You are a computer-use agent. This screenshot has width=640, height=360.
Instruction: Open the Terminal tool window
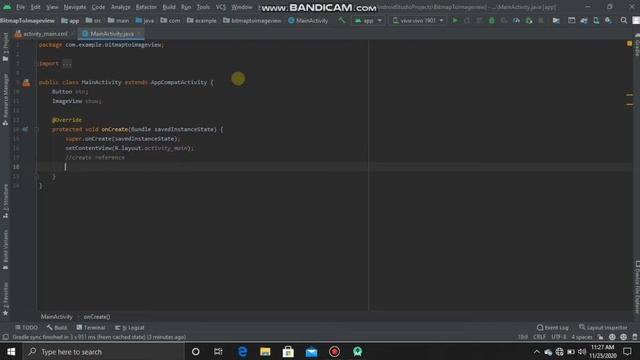pyautogui.click(x=91, y=328)
